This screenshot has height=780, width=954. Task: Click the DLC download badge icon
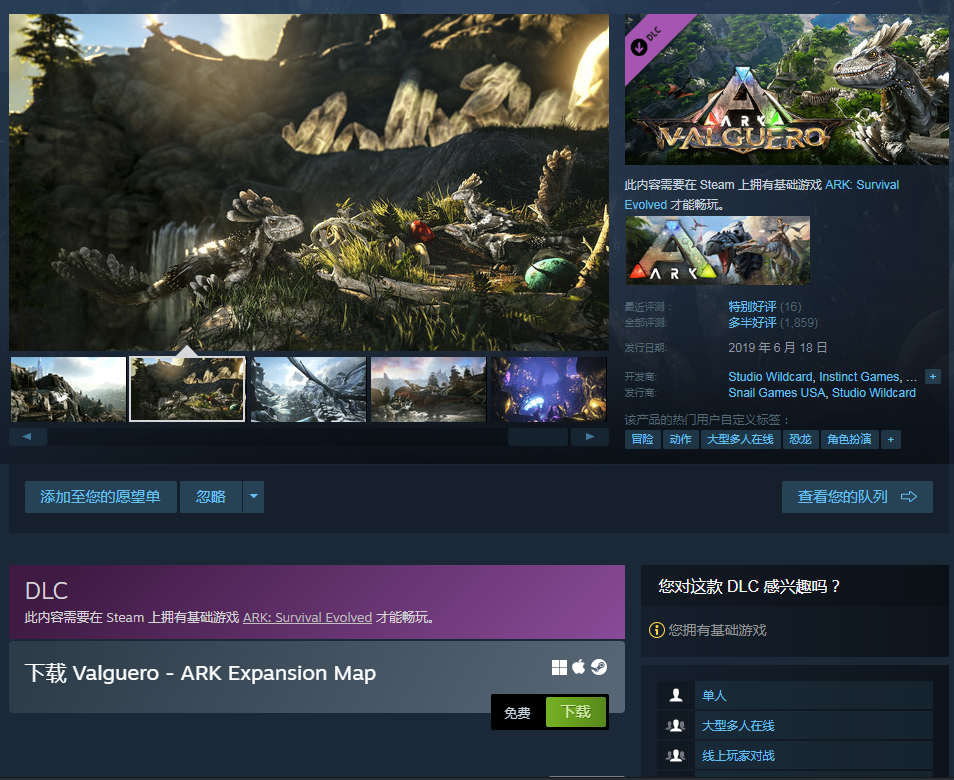[639, 47]
